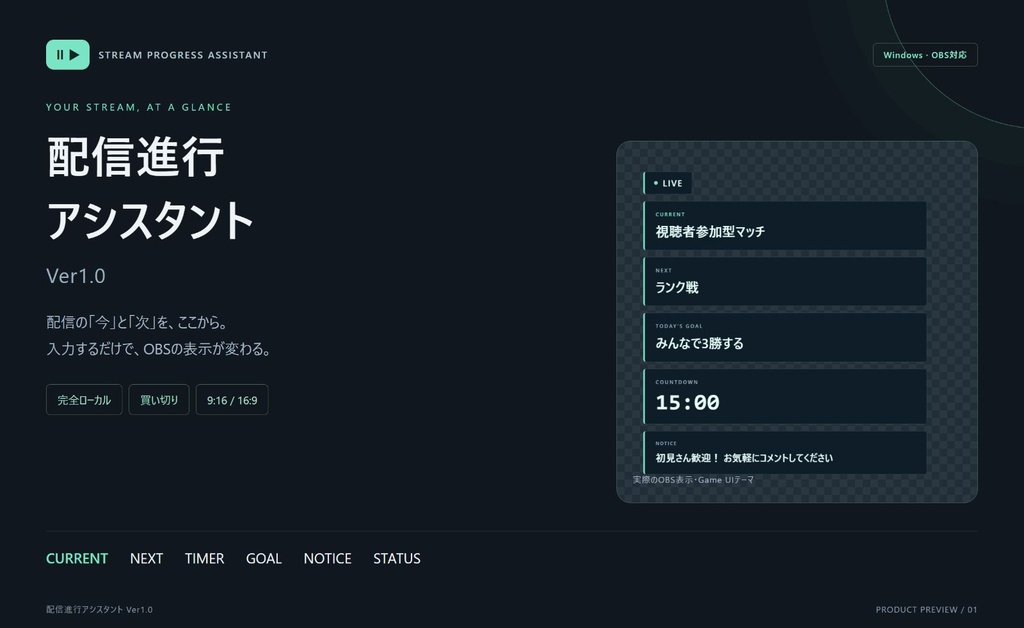Click the 入力するだけで、OBSの表示が変わる text
Image resolution: width=1024 pixels, height=628 pixels.
click(159, 349)
